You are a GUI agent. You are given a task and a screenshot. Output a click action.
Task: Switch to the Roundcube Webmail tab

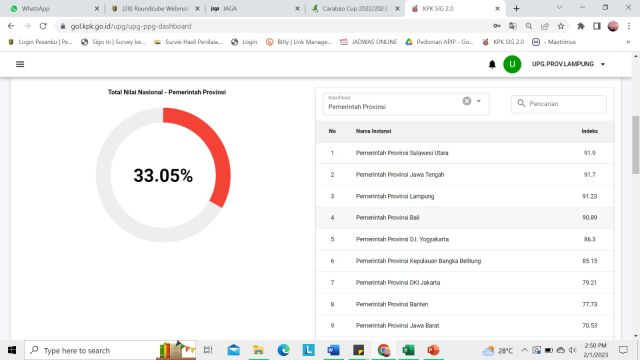coord(155,9)
